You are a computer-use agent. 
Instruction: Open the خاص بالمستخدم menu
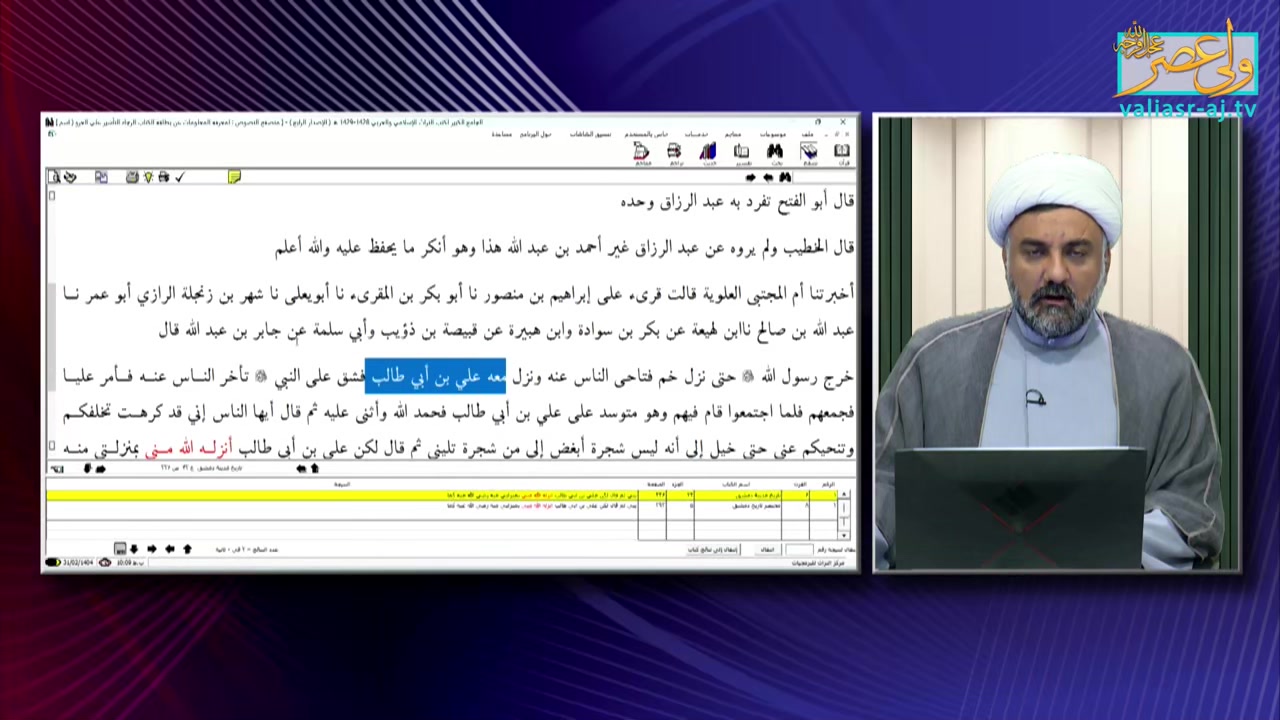pyautogui.click(x=646, y=134)
